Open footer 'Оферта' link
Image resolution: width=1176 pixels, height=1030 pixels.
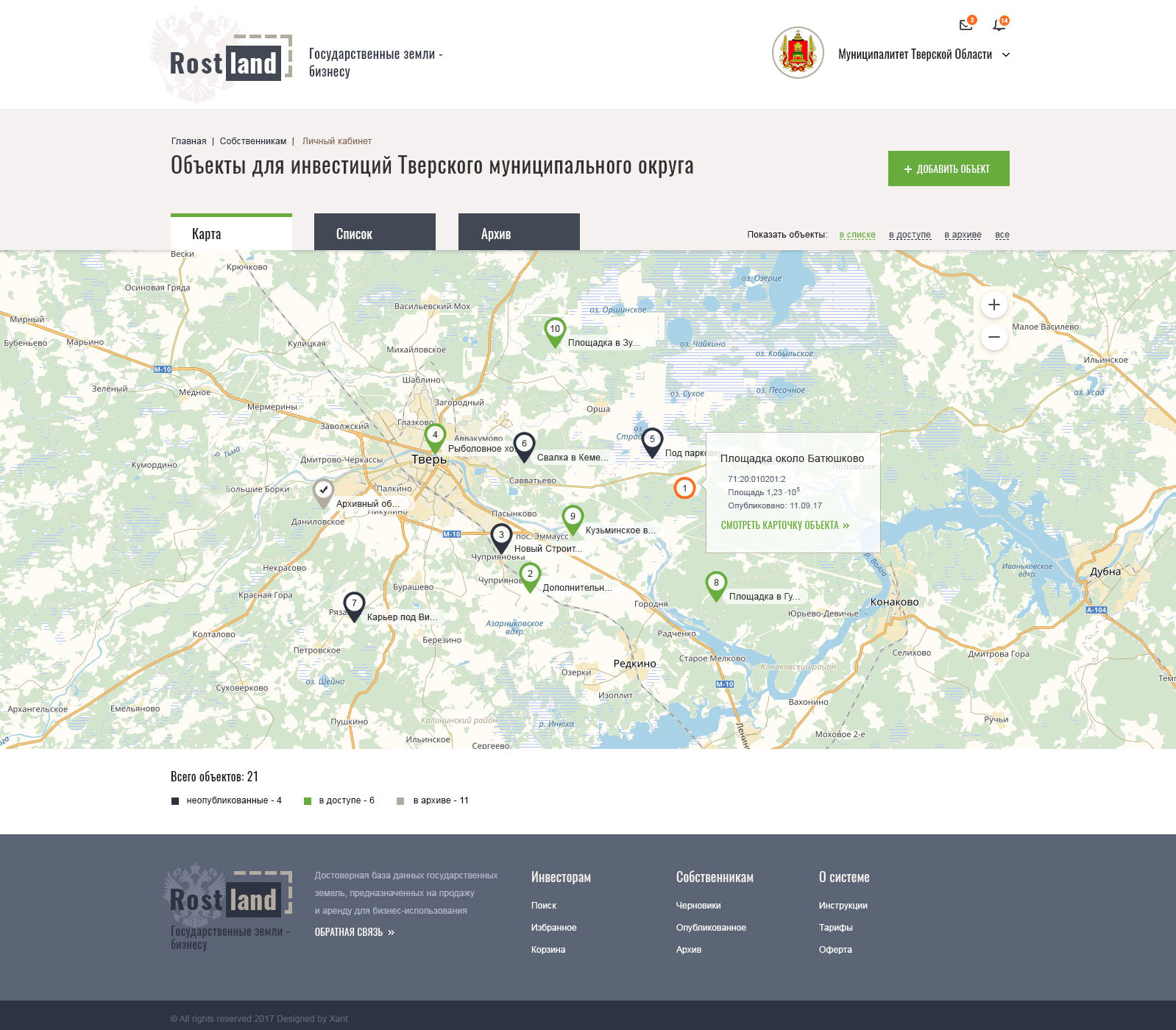point(835,950)
